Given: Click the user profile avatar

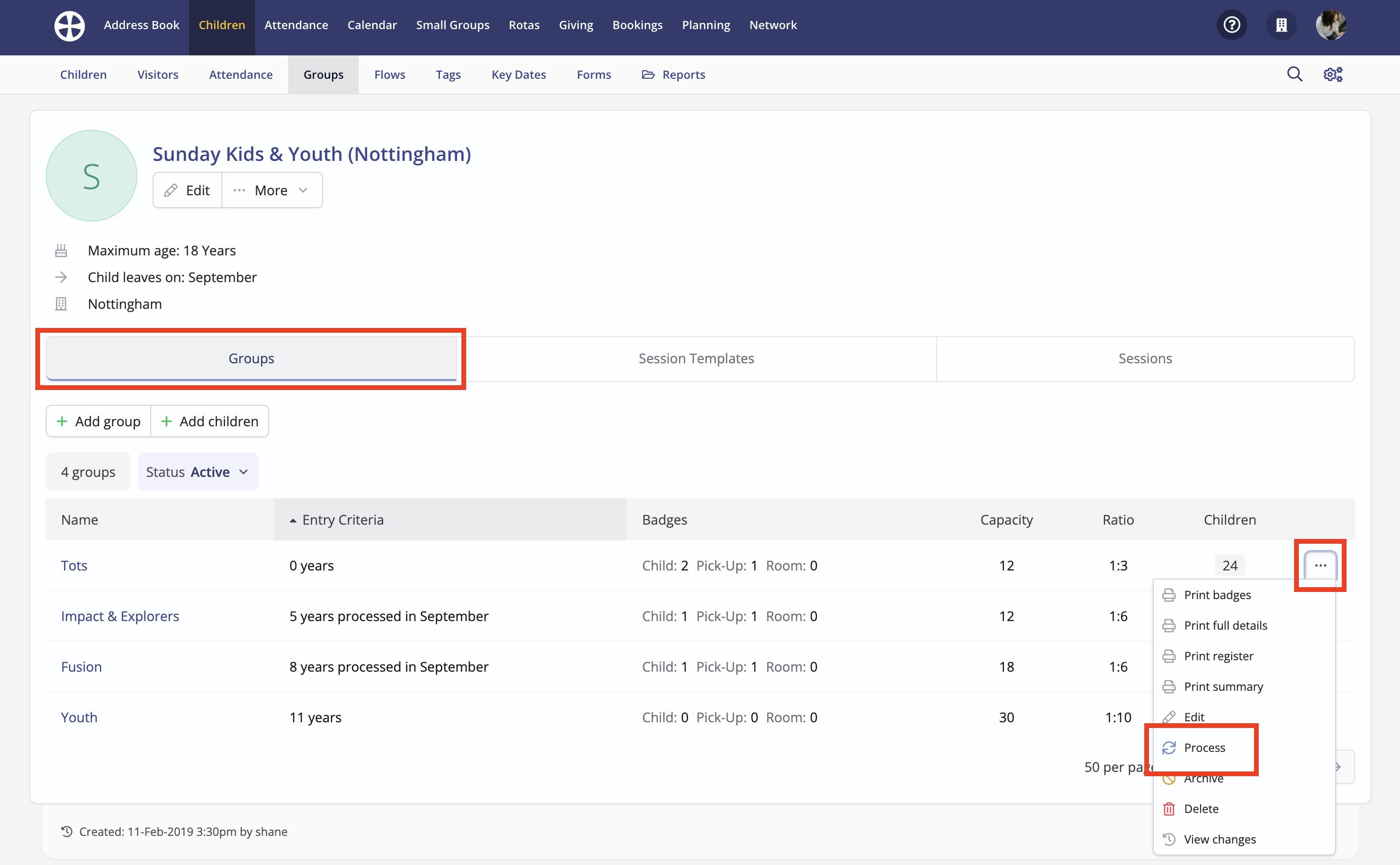Looking at the screenshot, I should [1330, 25].
